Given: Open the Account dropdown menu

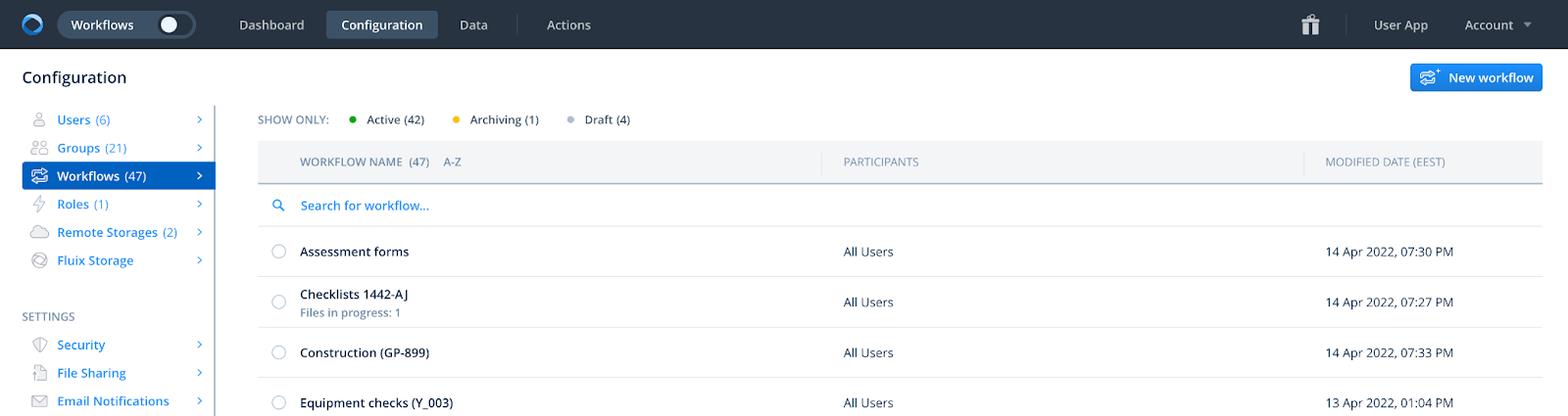Looking at the screenshot, I should point(1497,25).
